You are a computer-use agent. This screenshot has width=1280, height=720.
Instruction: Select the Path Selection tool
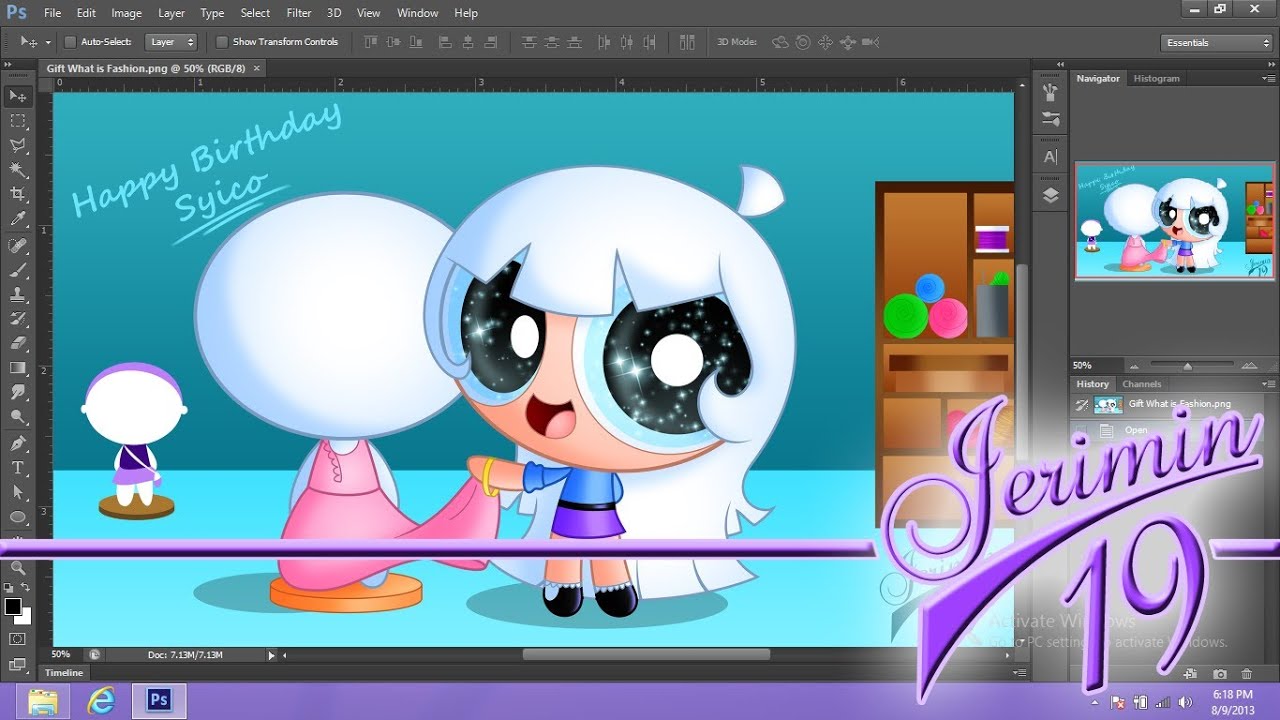tap(18, 493)
